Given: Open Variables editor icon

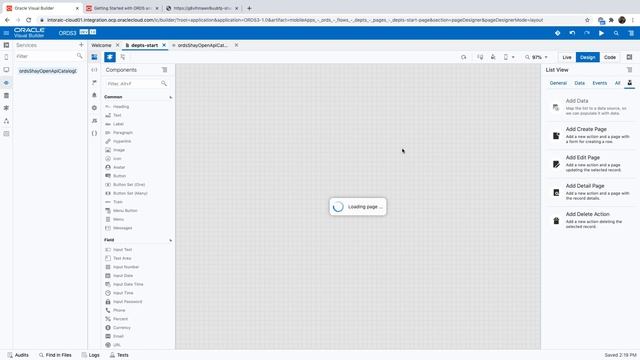Looking at the screenshot, I should tap(94, 70).
